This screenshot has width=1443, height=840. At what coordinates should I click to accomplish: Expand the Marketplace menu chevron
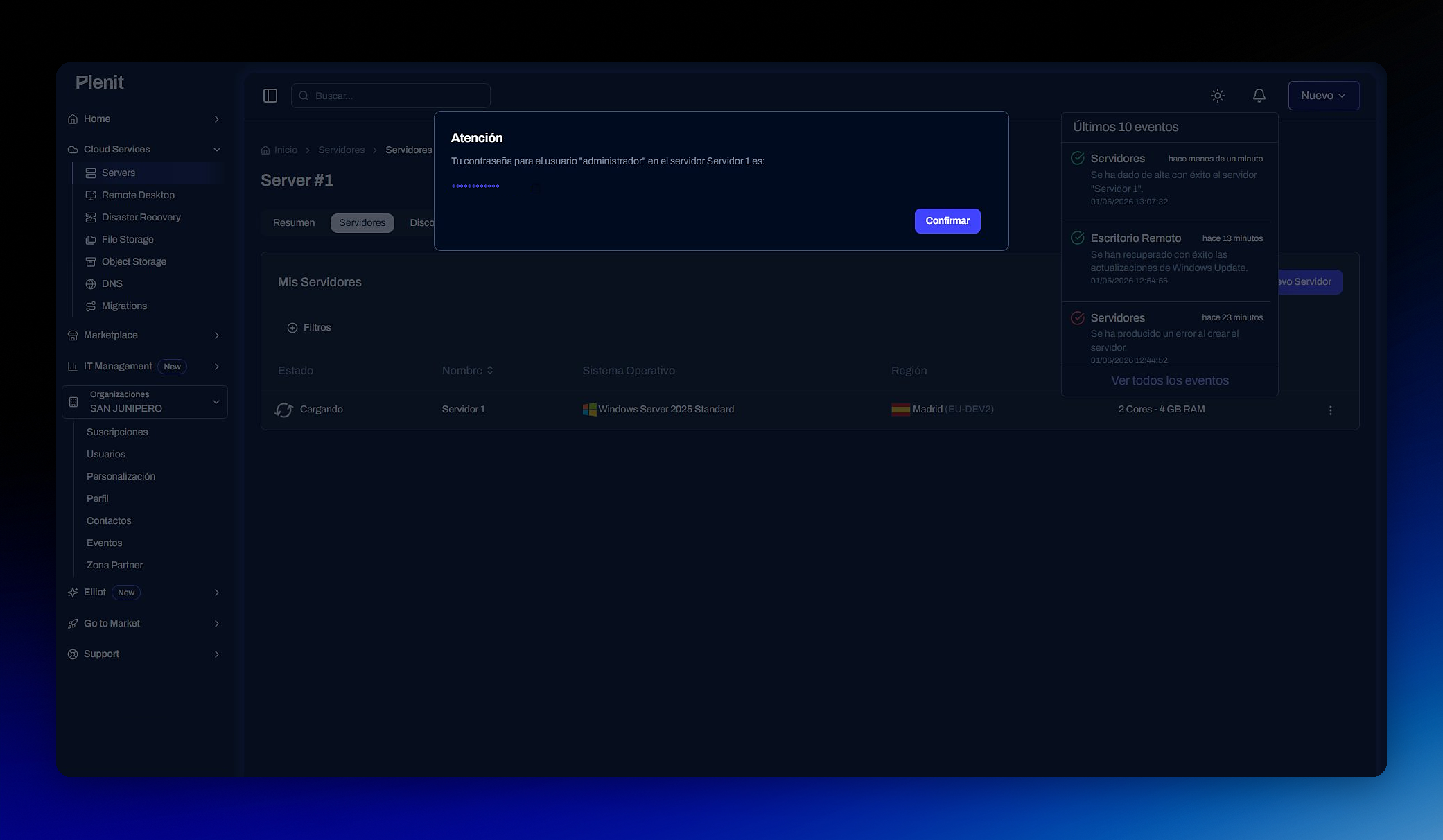(x=217, y=335)
